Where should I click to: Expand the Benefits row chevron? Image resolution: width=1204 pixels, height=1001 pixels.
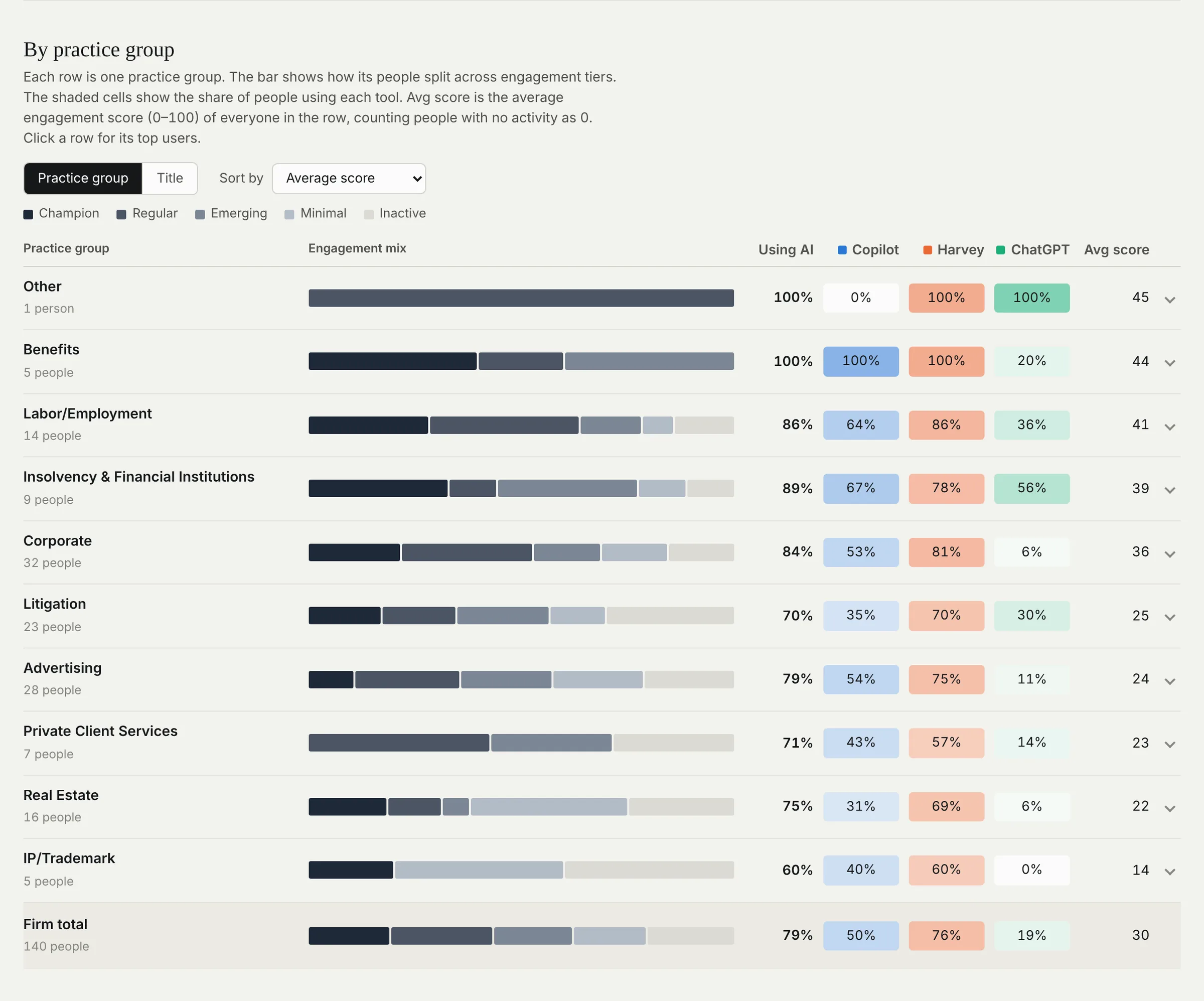[1169, 362]
